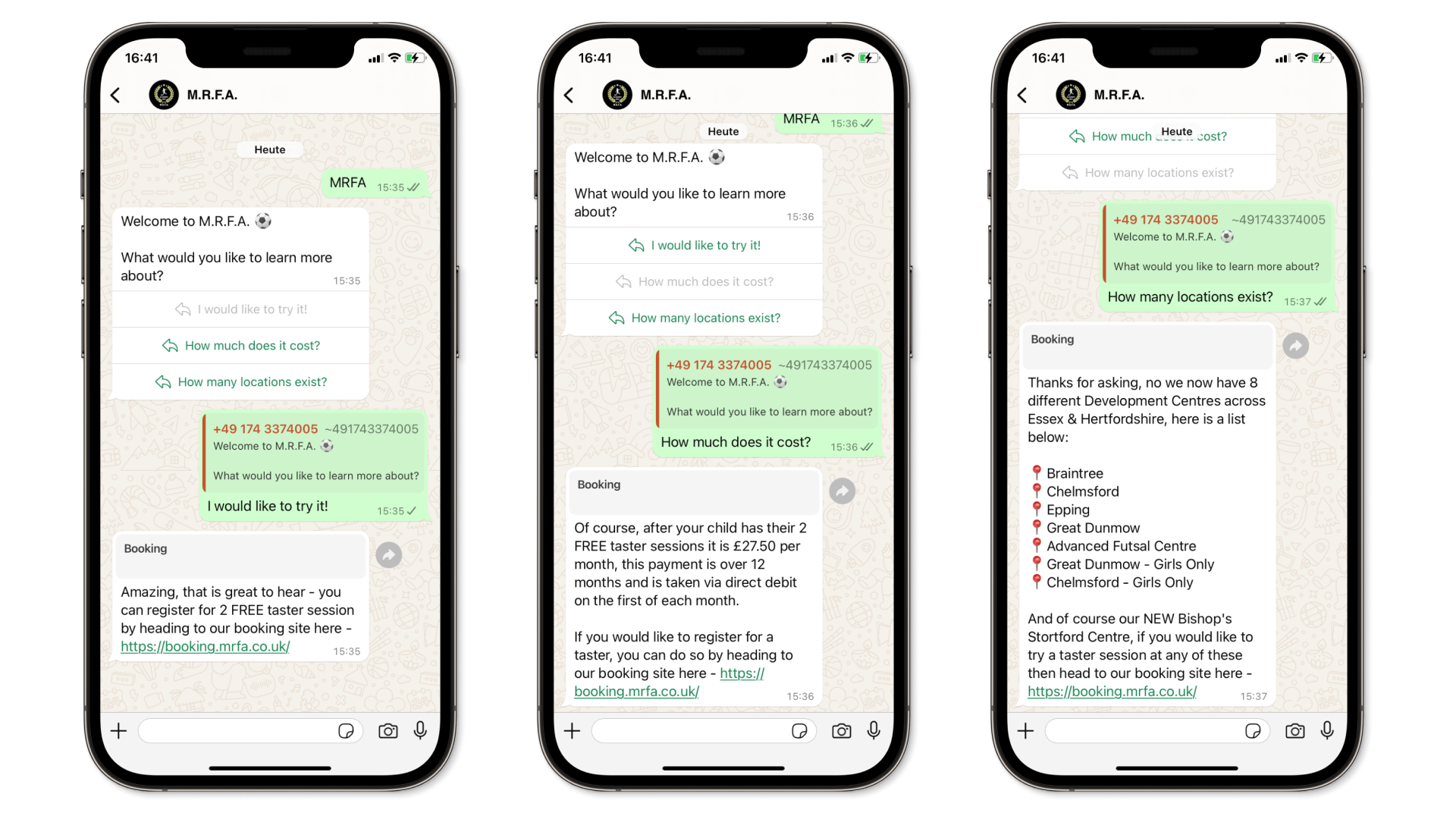Tap the microphone icon in message bar
The width and height of the screenshot is (1456, 819).
(420, 730)
